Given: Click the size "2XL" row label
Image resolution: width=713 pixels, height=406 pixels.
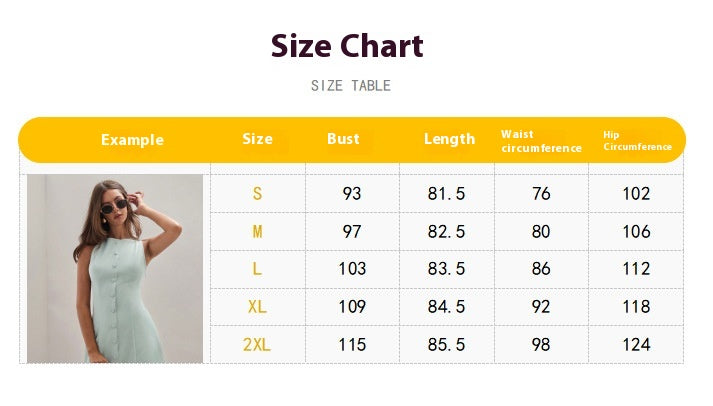Looking at the screenshot, I should point(257,345).
